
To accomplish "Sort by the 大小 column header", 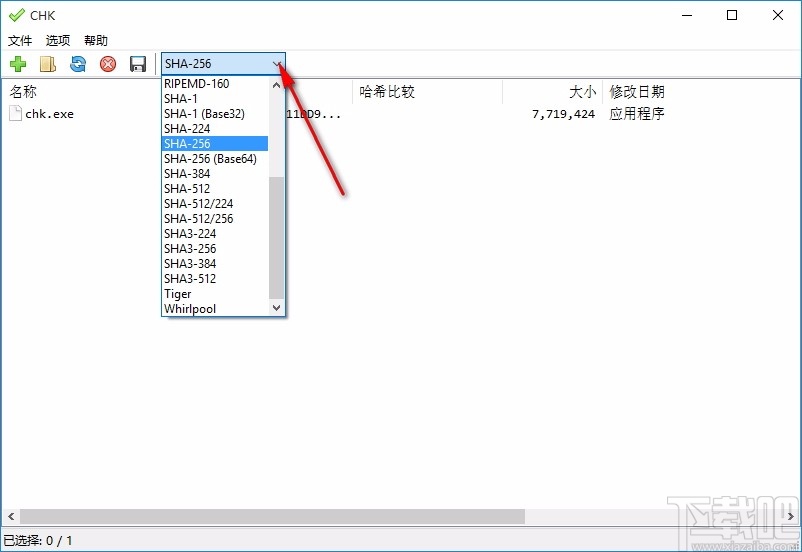I will click(x=552, y=92).
